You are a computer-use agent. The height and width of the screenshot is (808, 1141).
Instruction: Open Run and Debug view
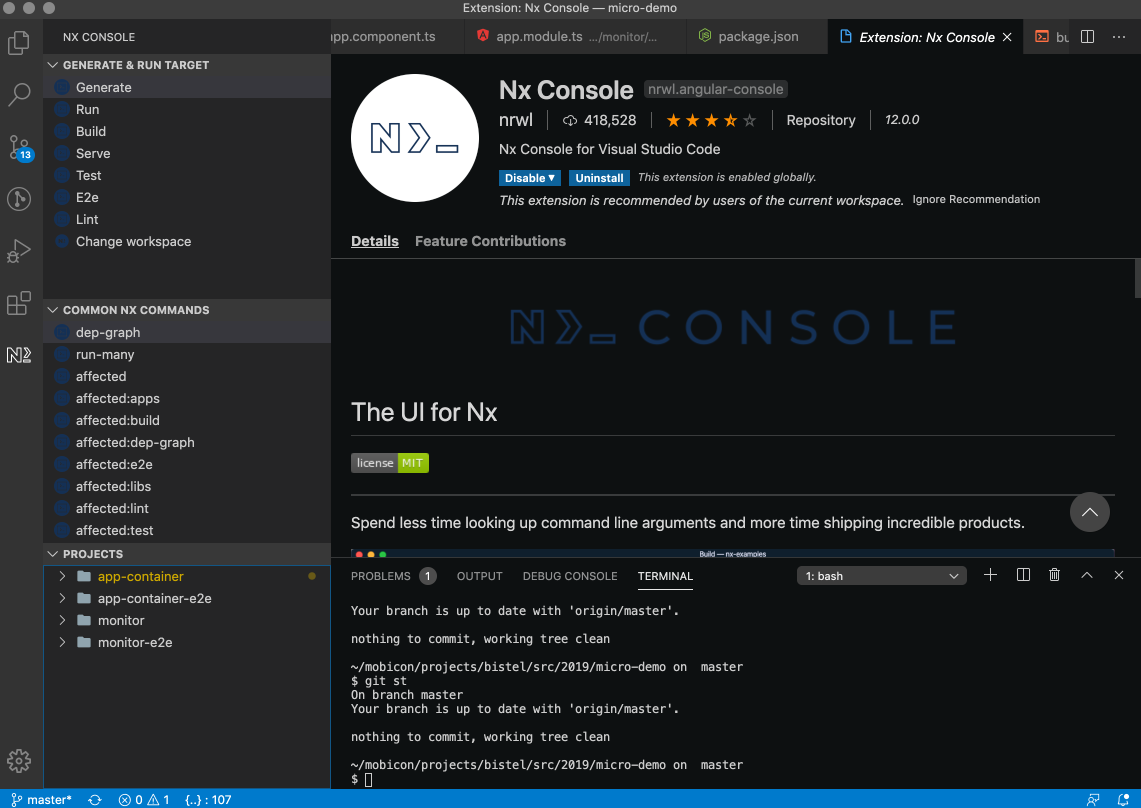19,250
